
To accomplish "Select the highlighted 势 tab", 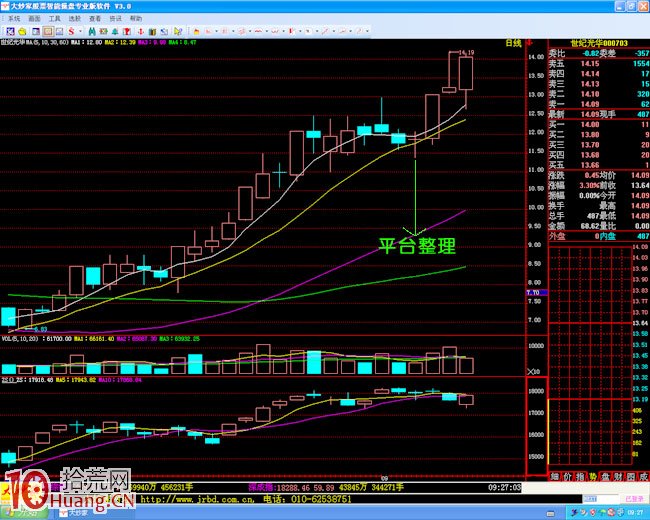I will [593, 476].
